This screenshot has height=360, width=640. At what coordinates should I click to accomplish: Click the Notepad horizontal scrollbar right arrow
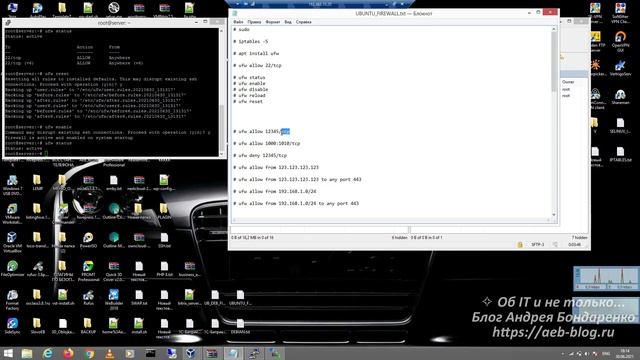[x=548, y=220]
